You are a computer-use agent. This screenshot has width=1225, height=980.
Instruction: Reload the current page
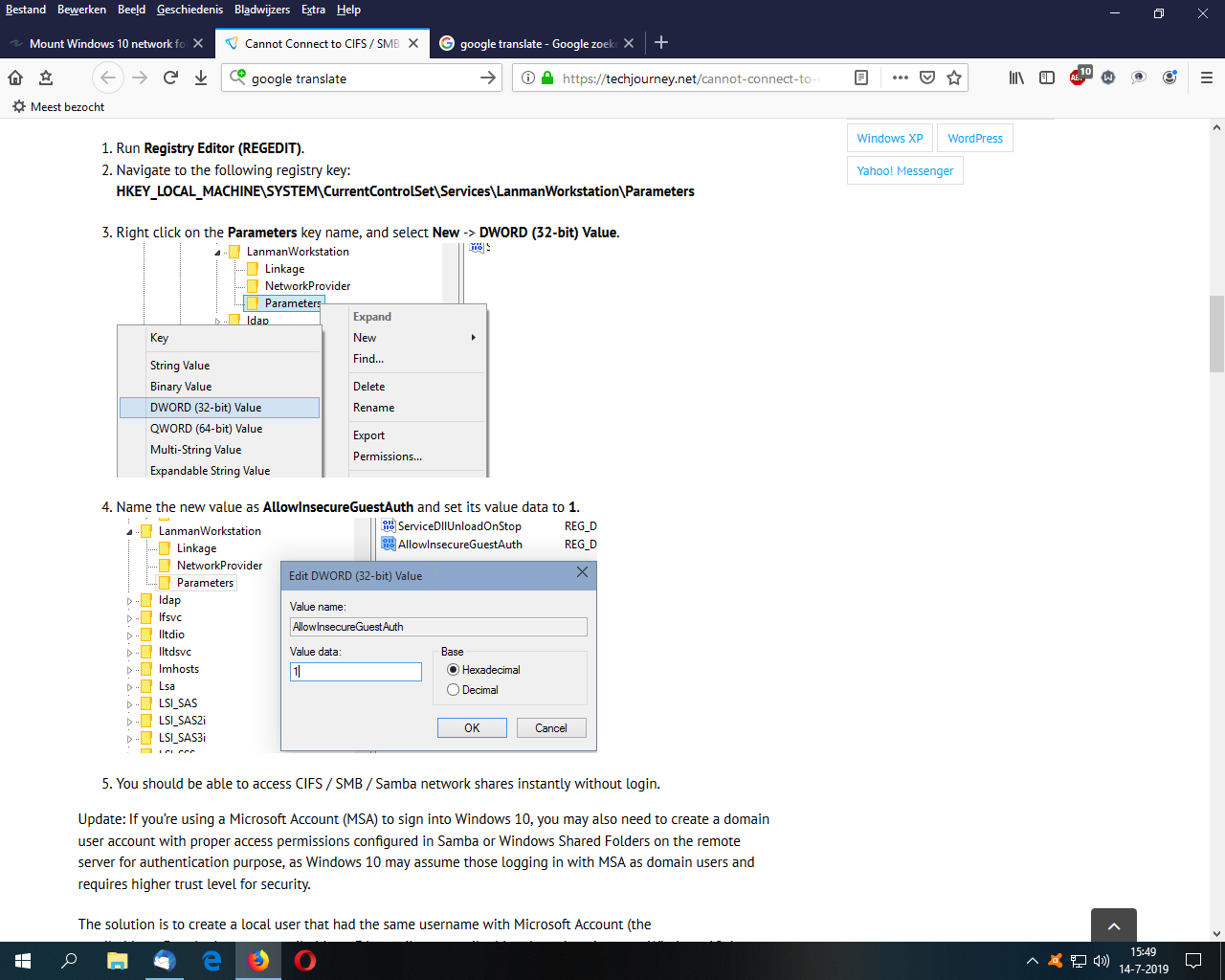point(170,78)
